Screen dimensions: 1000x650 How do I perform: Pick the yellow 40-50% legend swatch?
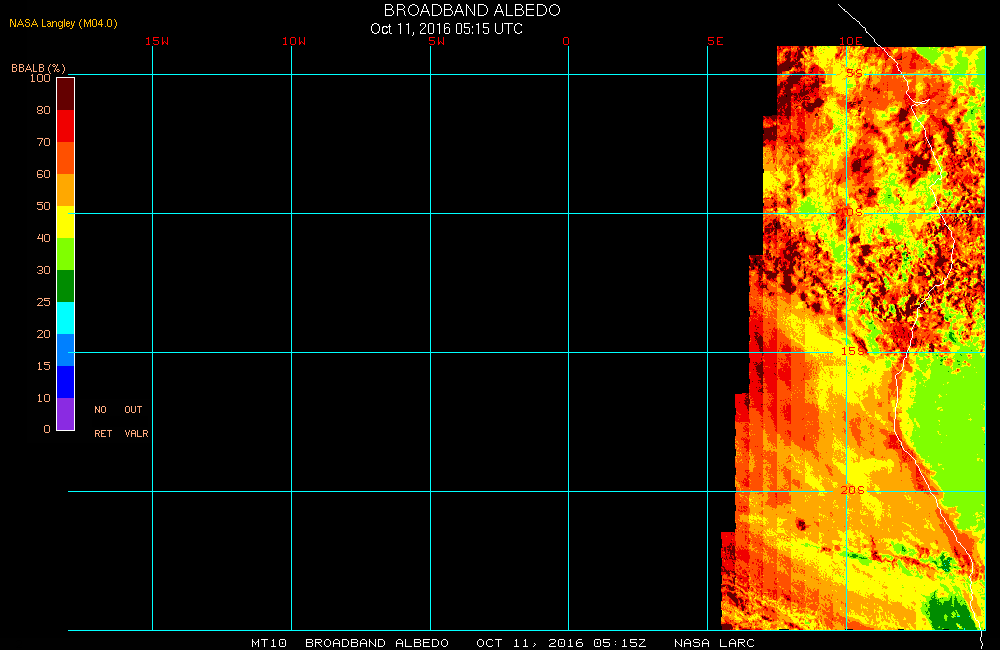[x=65, y=222]
